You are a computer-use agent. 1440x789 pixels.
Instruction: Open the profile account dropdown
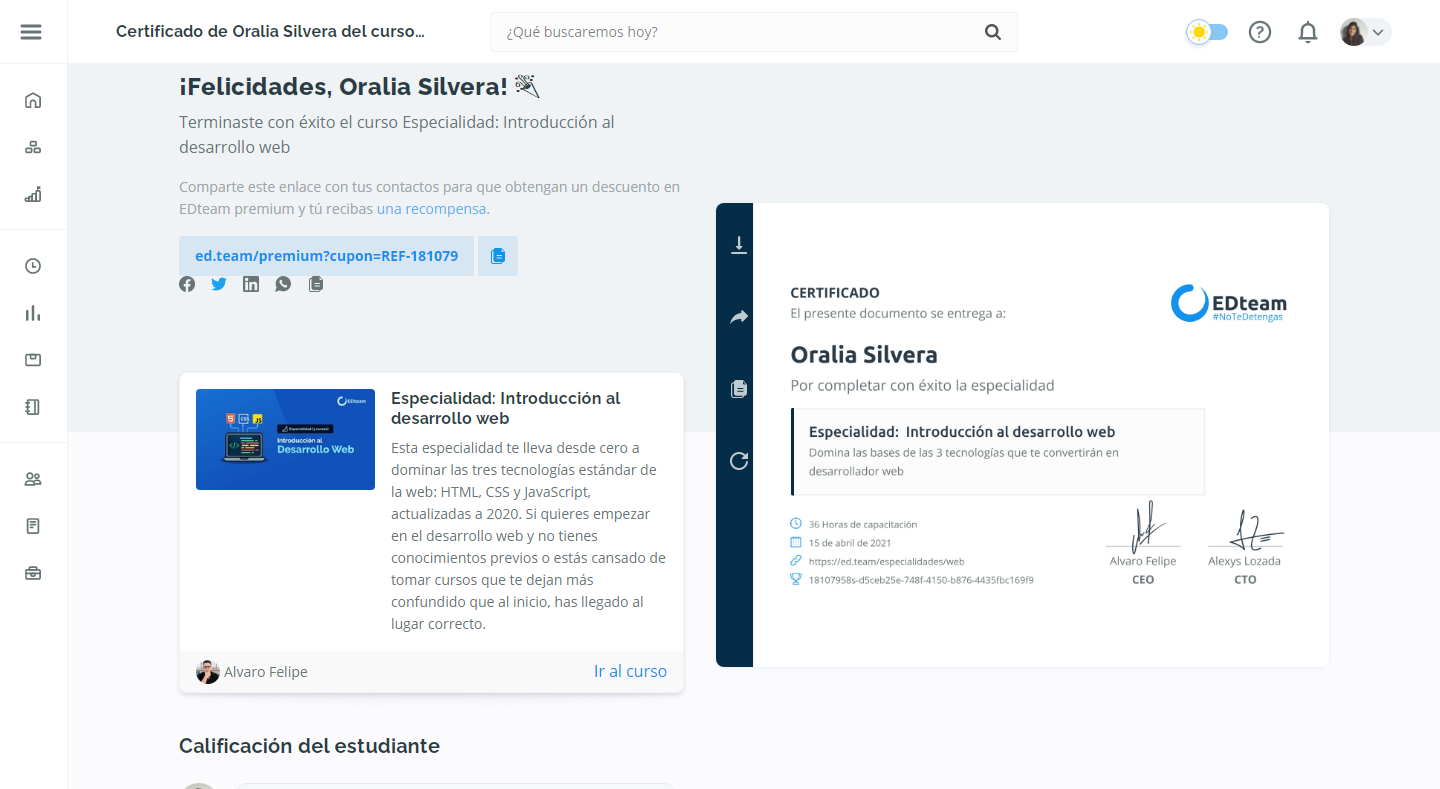[1364, 32]
